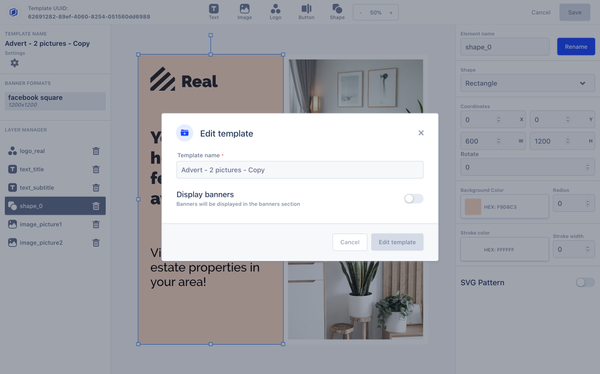Open the Shape dropdown showing Rectangle
Viewport: 600px width, 374px height.
(528, 83)
